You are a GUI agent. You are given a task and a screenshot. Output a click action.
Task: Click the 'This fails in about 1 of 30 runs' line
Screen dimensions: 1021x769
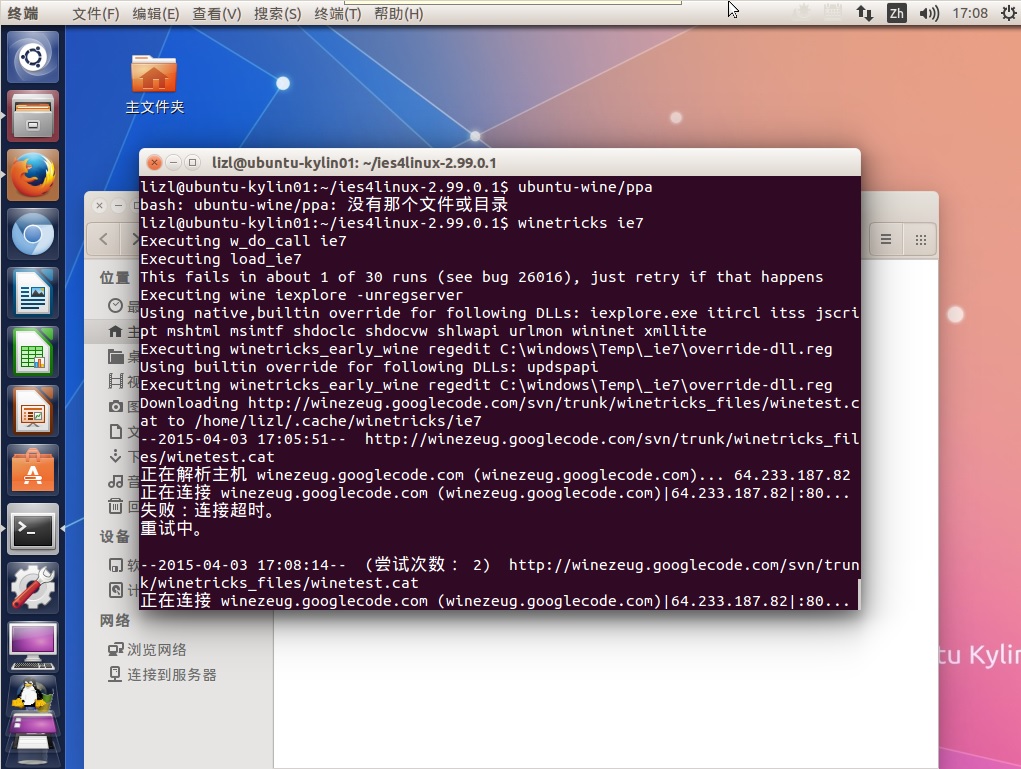click(x=481, y=277)
